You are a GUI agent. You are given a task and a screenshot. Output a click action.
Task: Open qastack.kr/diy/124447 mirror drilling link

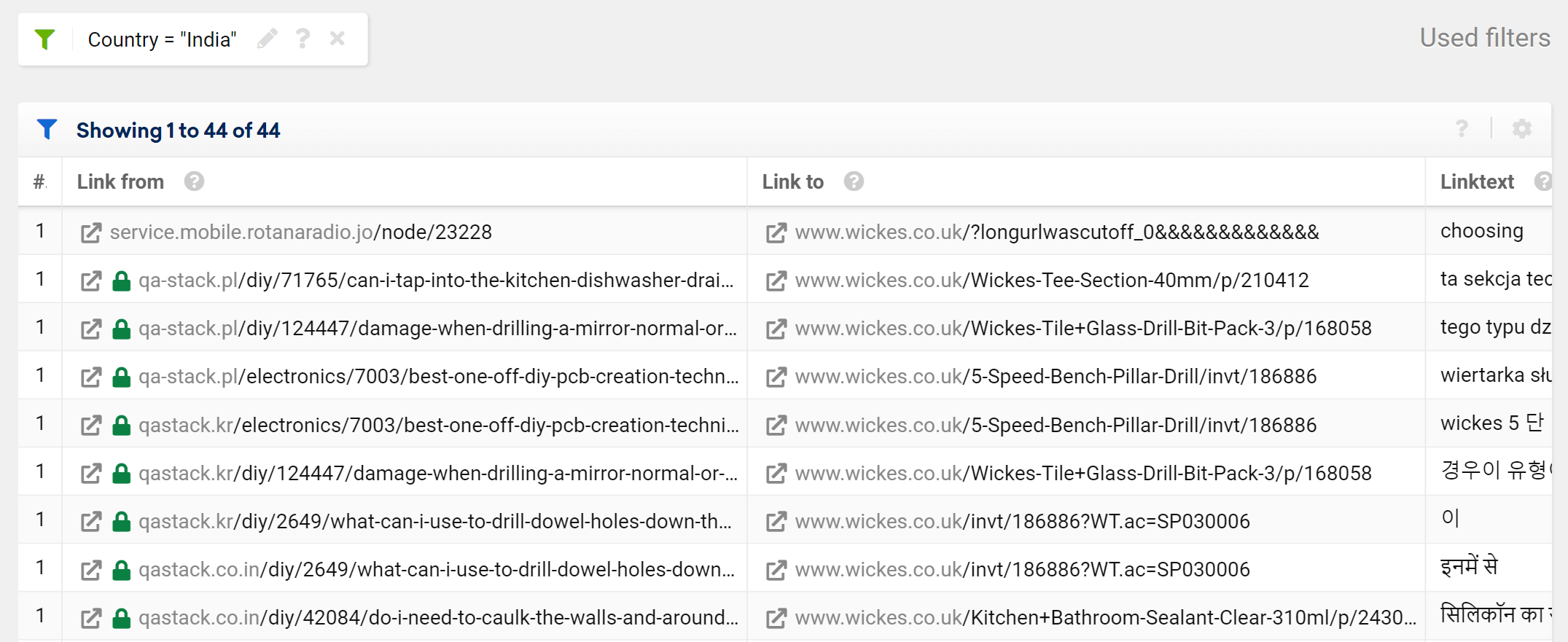tap(438, 473)
